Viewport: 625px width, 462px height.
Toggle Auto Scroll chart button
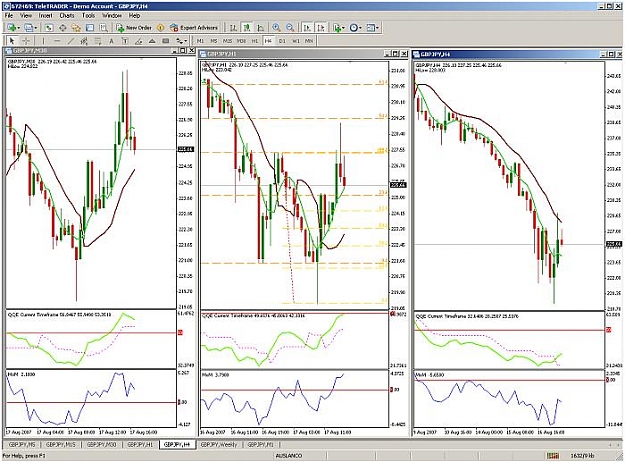307,28
